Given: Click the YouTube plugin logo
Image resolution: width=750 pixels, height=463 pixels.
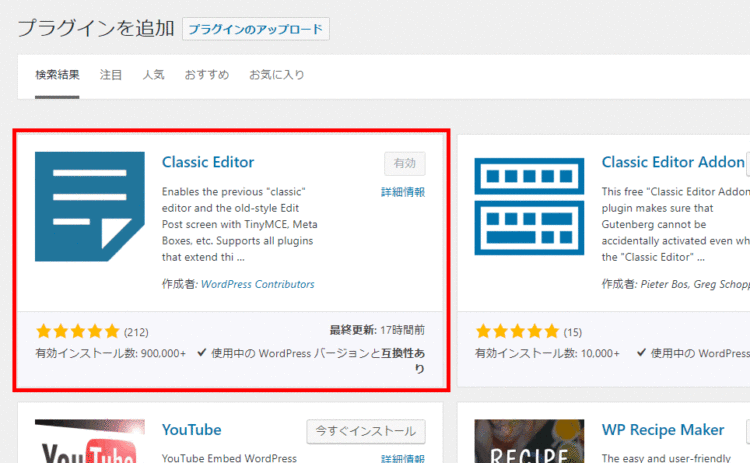Looking at the screenshot, I should pyautogui.click(x=89, y=440).
